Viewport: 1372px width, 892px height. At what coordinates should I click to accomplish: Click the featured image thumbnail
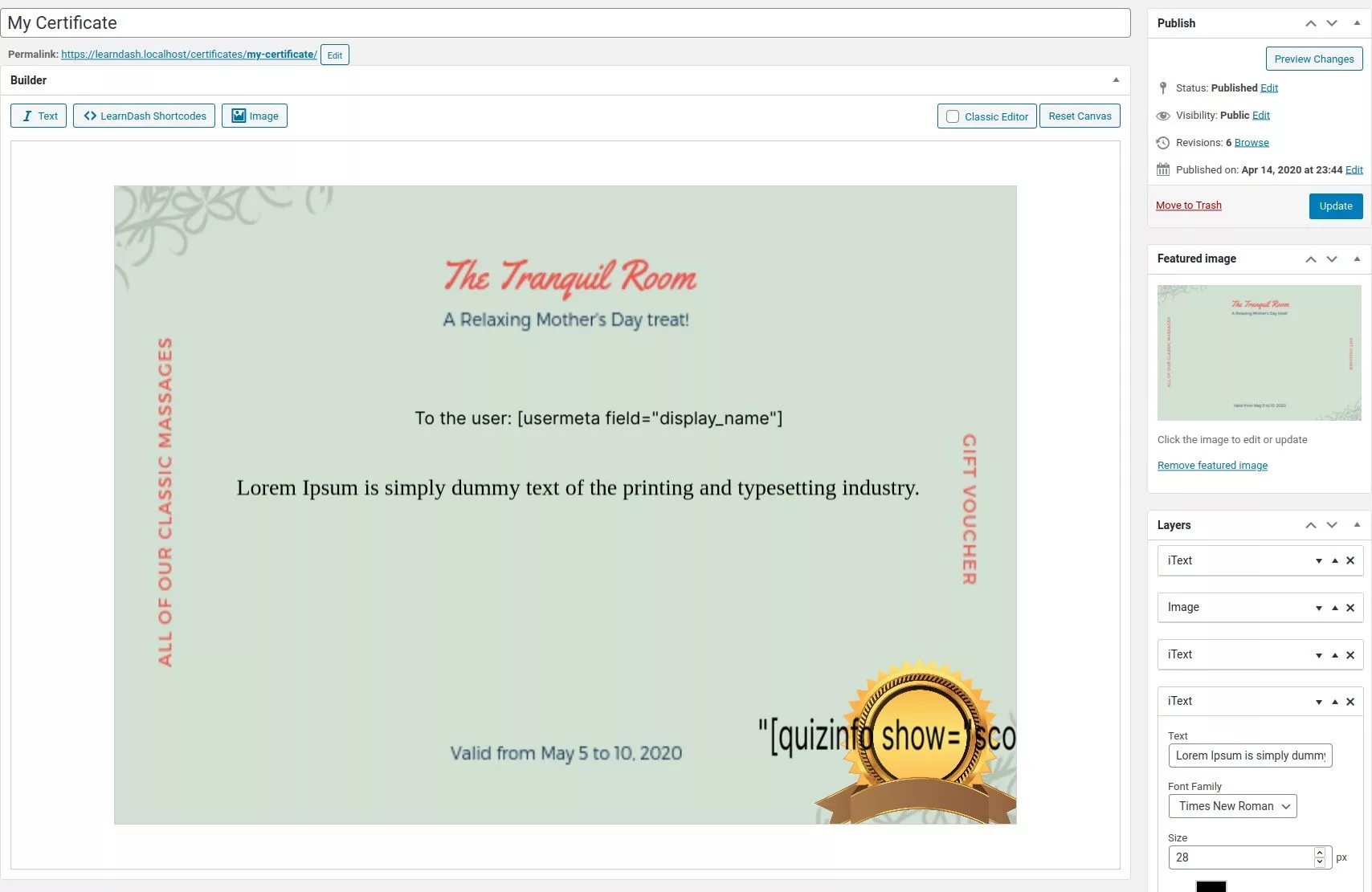click(1259, 352)
